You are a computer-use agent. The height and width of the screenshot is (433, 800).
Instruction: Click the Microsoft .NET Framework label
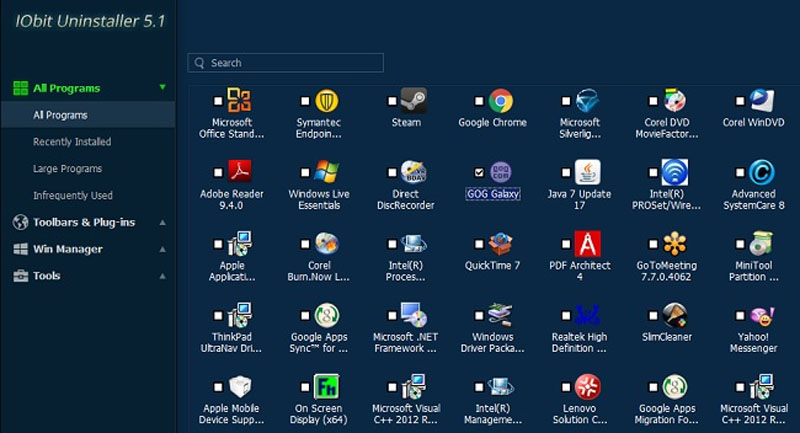pos(405,343)
